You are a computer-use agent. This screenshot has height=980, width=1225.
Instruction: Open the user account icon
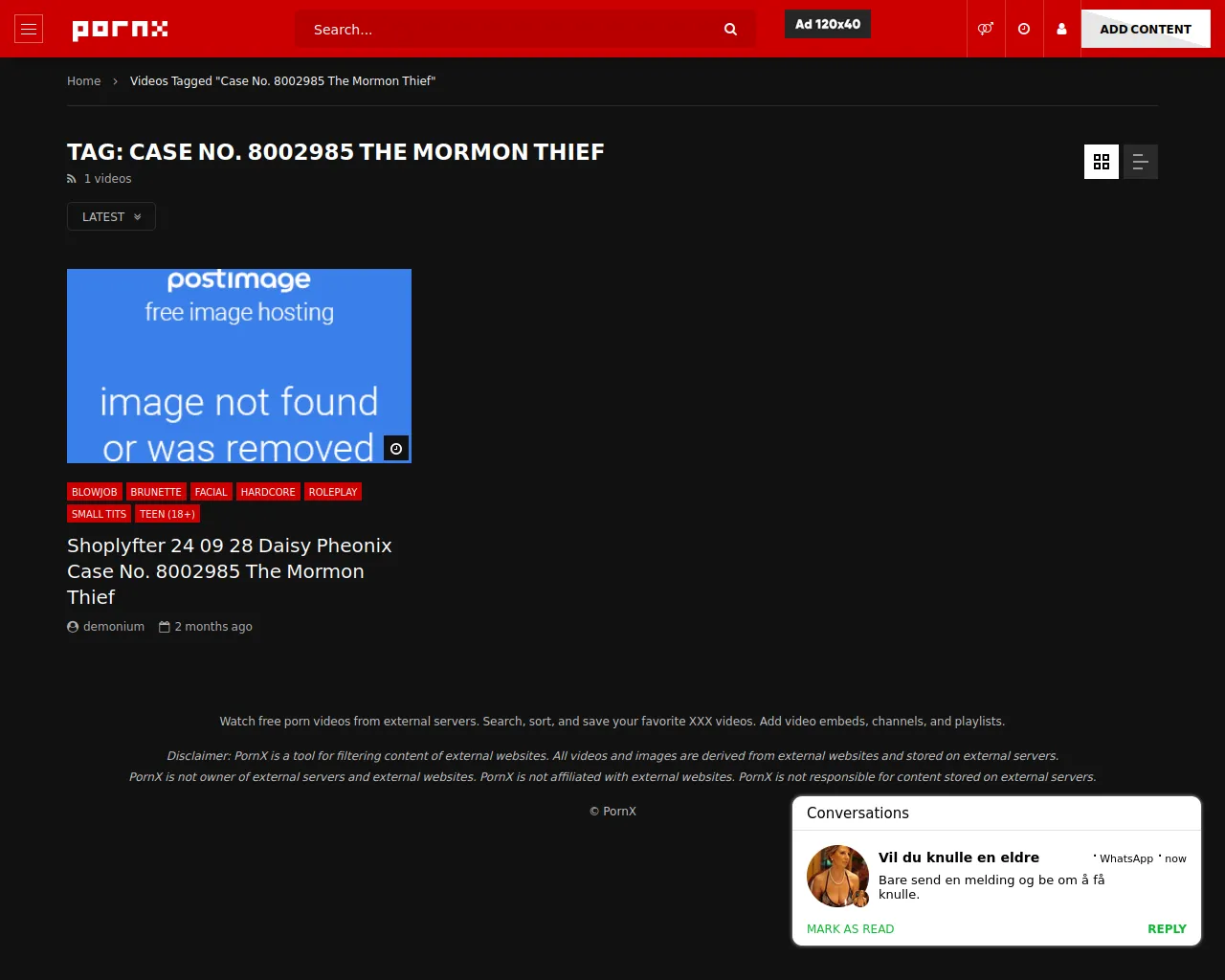(1061, 29)
